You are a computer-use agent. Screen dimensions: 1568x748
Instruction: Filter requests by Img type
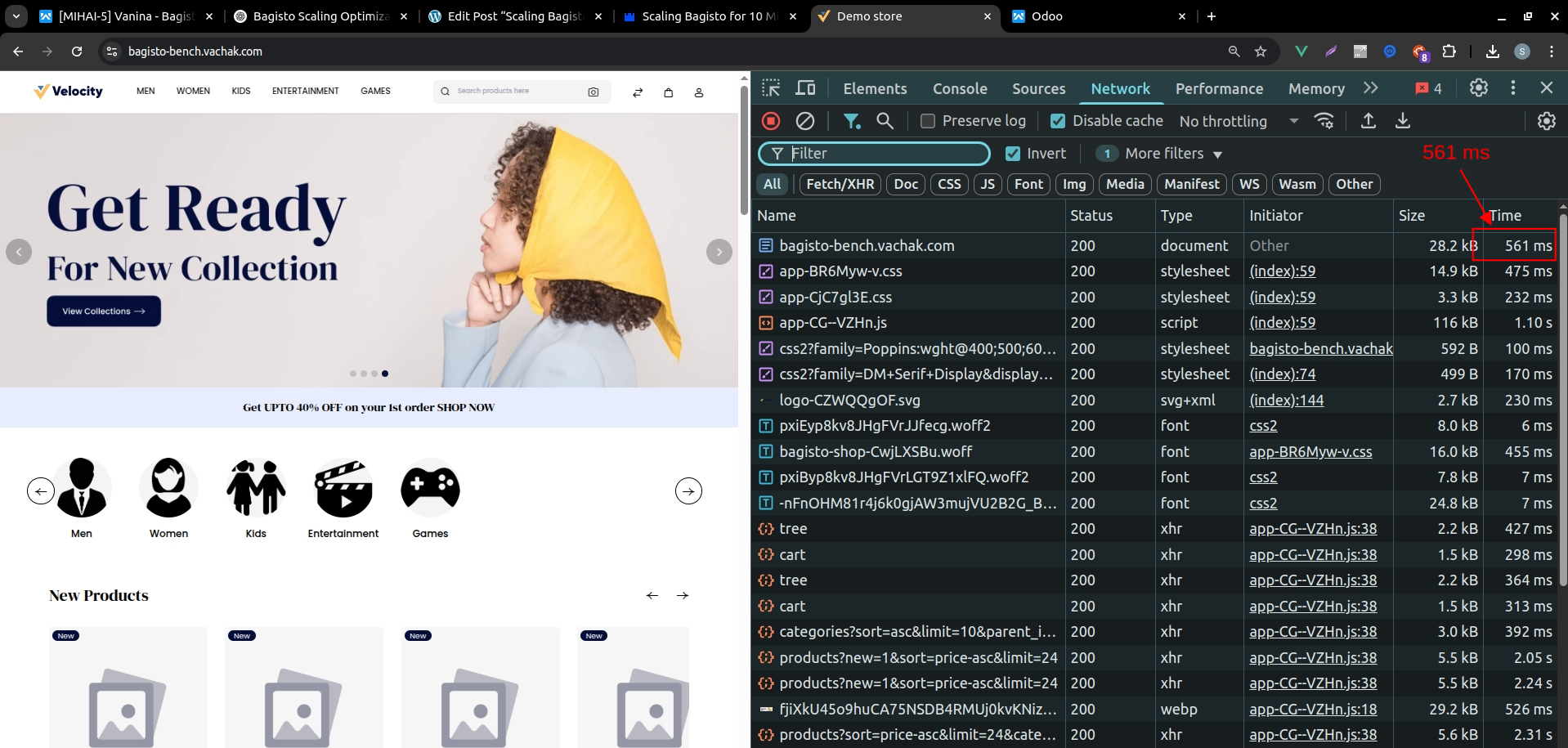point(1074,184)
